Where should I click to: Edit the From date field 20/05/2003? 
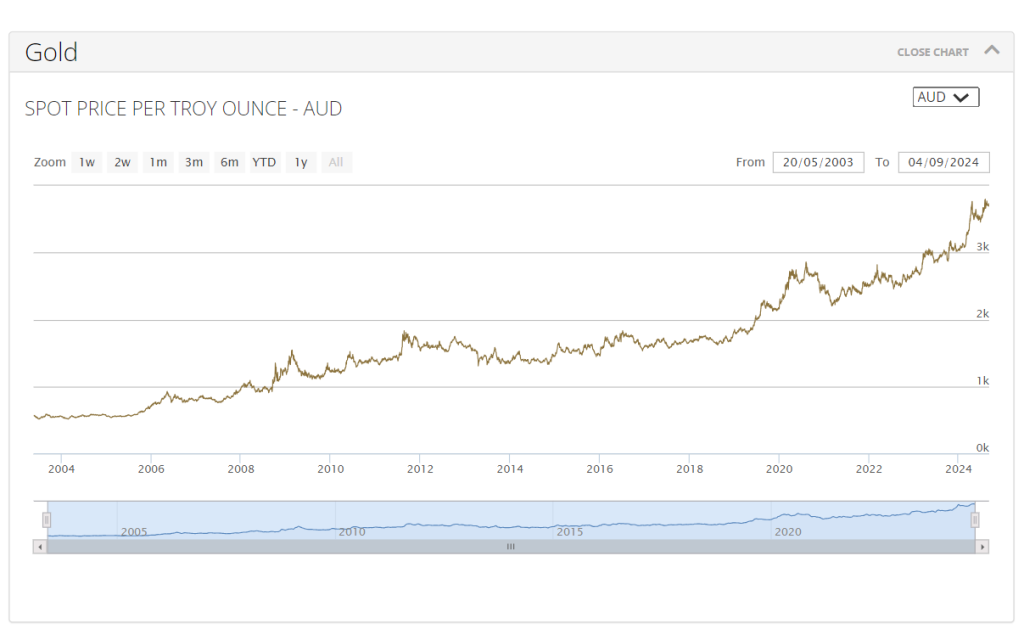[818, 162]
